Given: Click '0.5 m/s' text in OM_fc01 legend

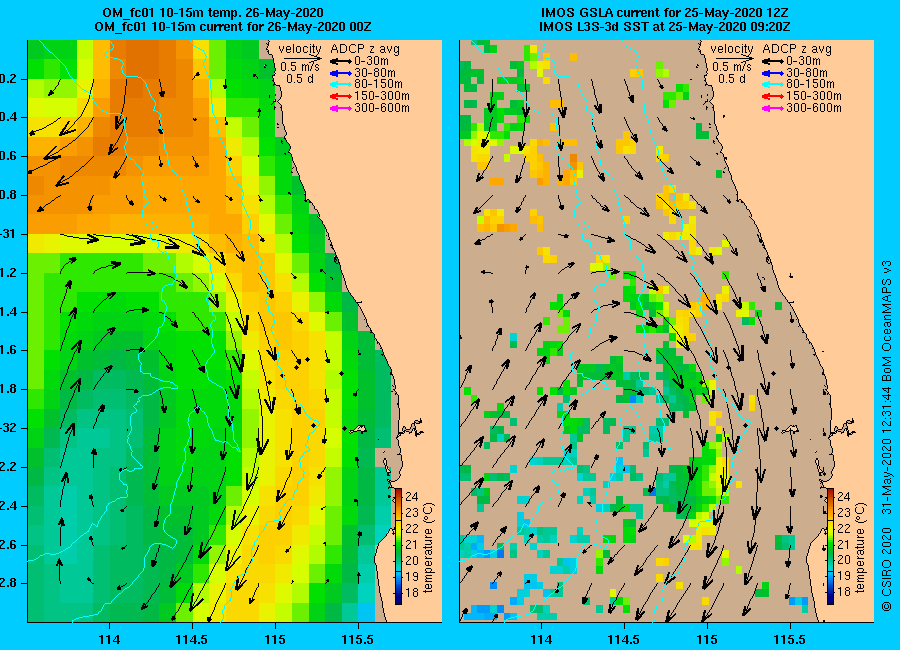Looking at the screenshot, I should 300,67.
